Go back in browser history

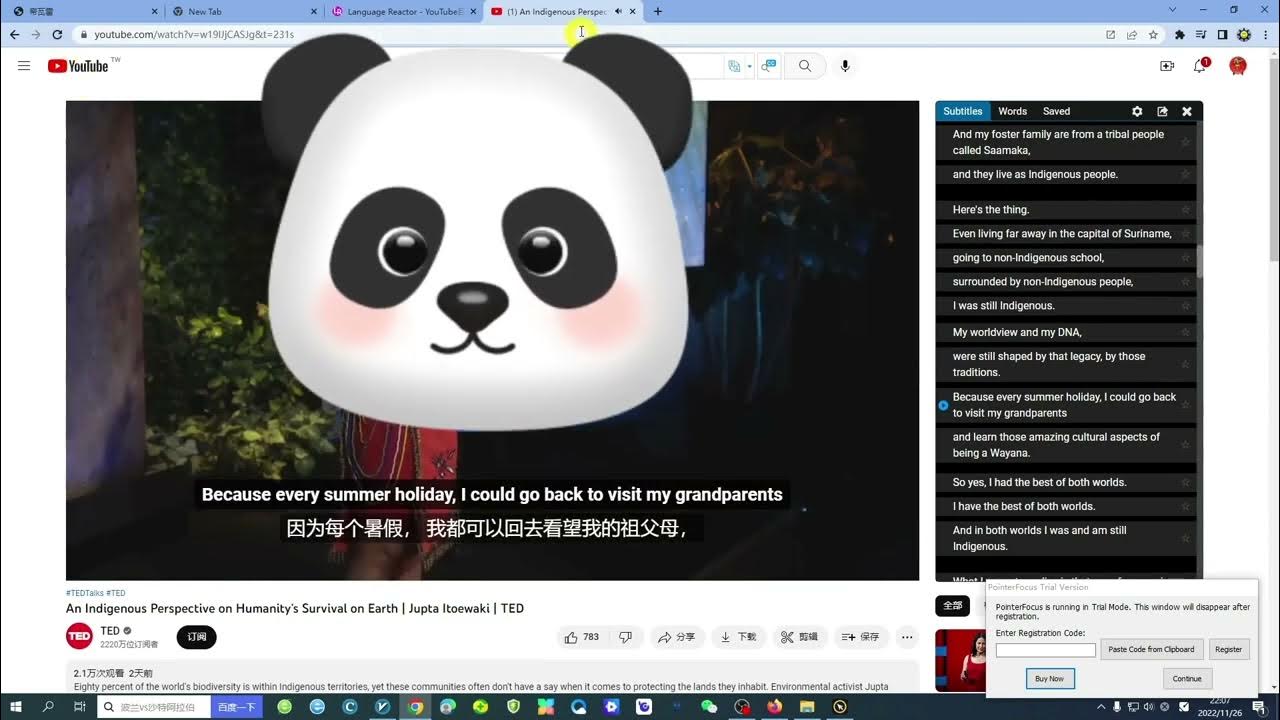tap(14, 34)
